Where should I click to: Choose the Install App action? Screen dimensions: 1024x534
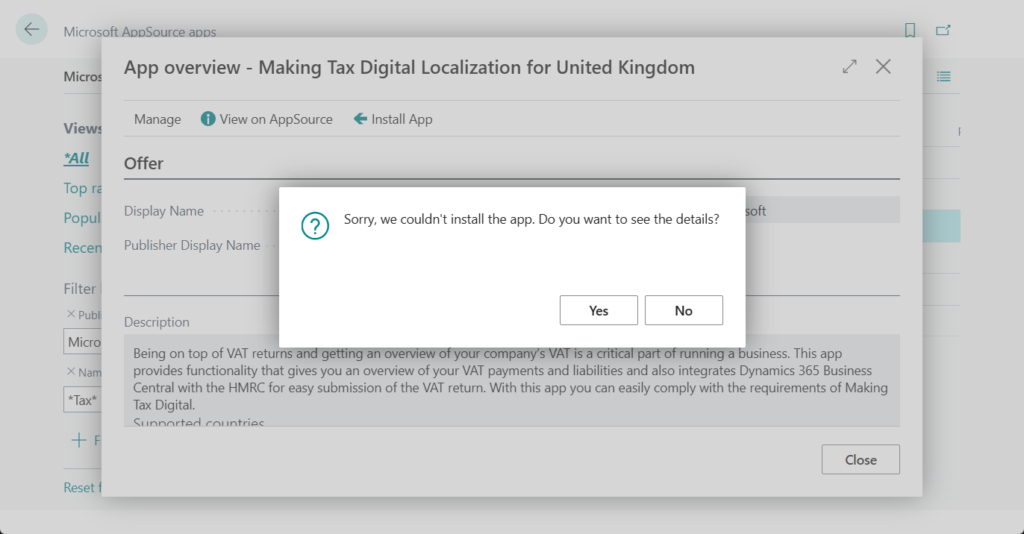pyautogui.click(x=393, y=119)
